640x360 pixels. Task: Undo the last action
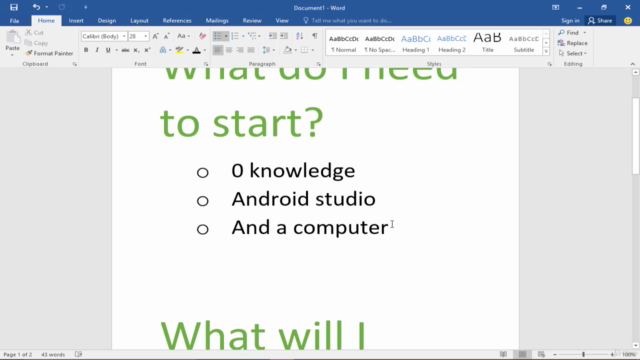[x=36, y=7]
